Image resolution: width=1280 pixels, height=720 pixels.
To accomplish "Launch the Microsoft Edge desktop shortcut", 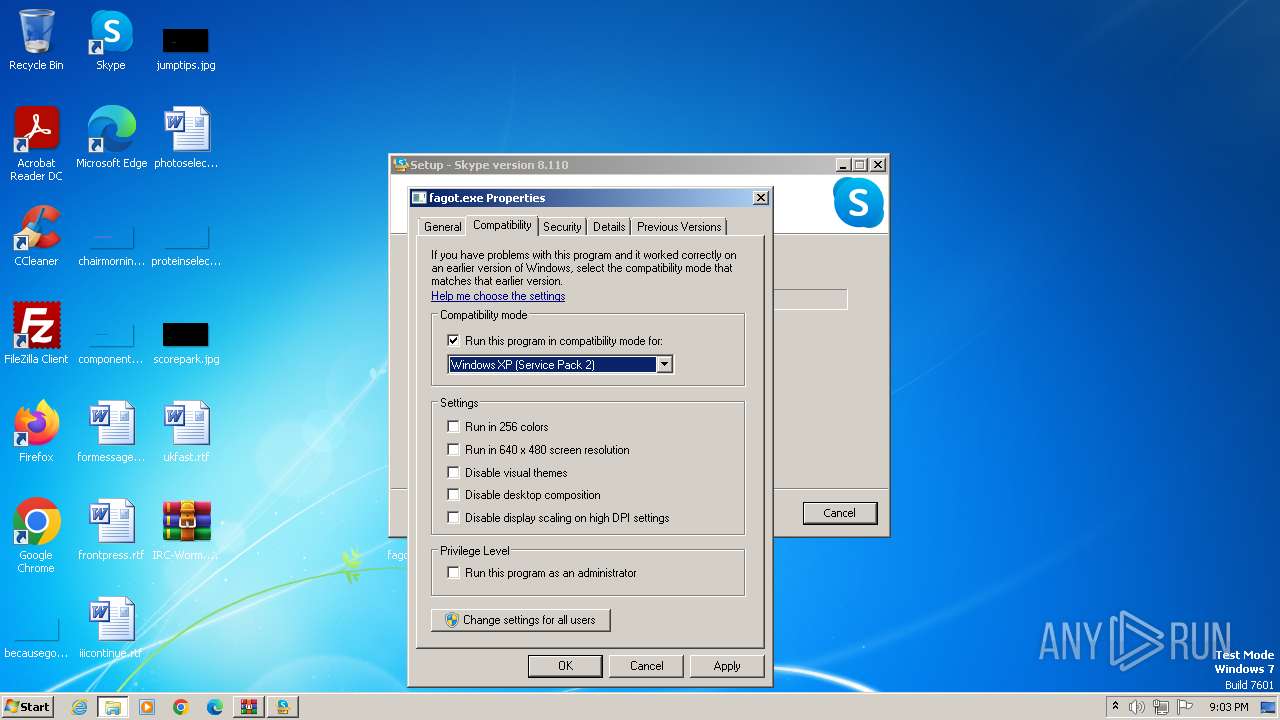I will (111, 137).
